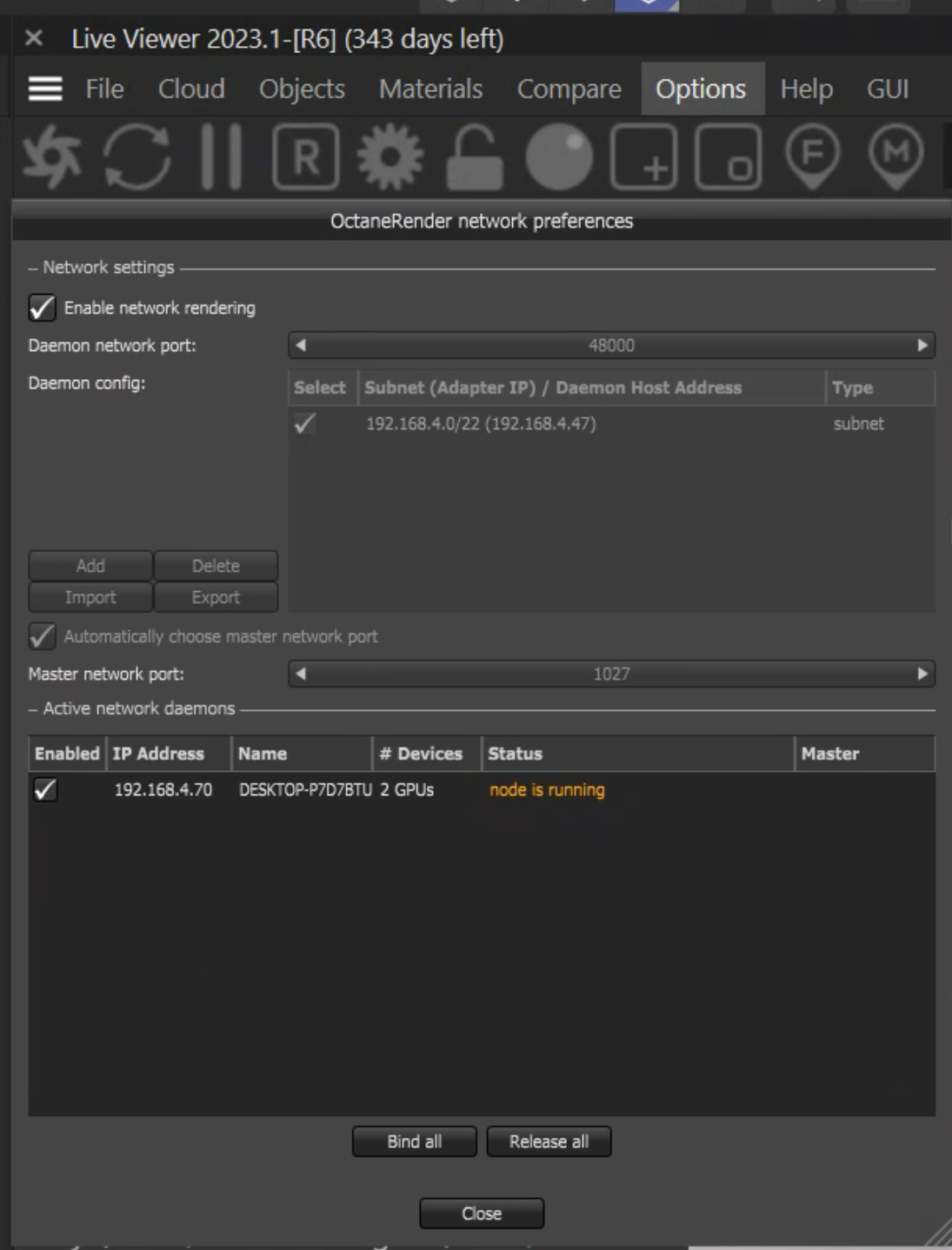Open the Compare menu
The width and height of the screenshot is (952, 1250).
[569, 89]
